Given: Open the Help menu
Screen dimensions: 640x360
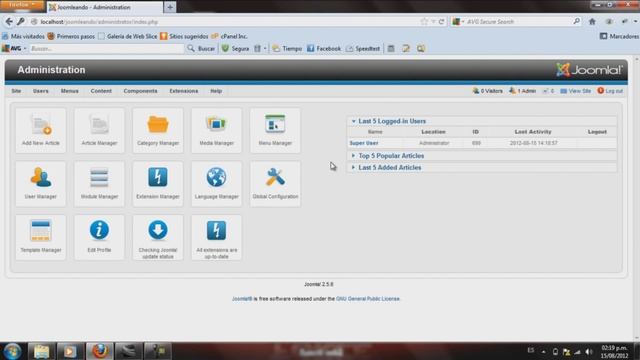Looking at the screenshot, I should tap(216, 91).
